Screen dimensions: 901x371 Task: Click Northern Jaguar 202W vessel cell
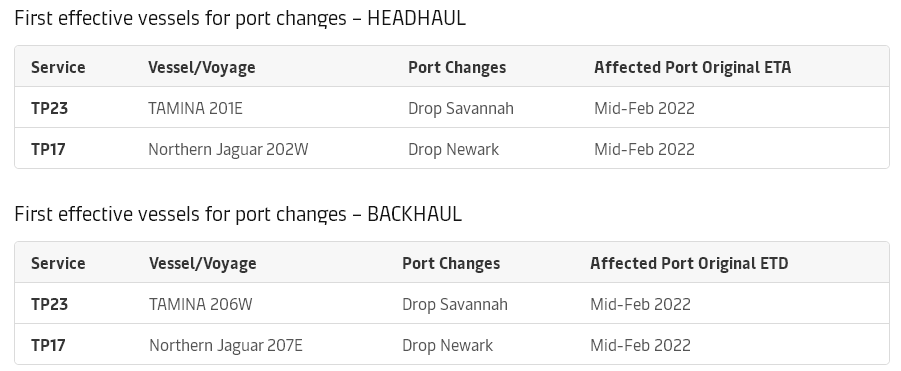click(x=228, y=149)
